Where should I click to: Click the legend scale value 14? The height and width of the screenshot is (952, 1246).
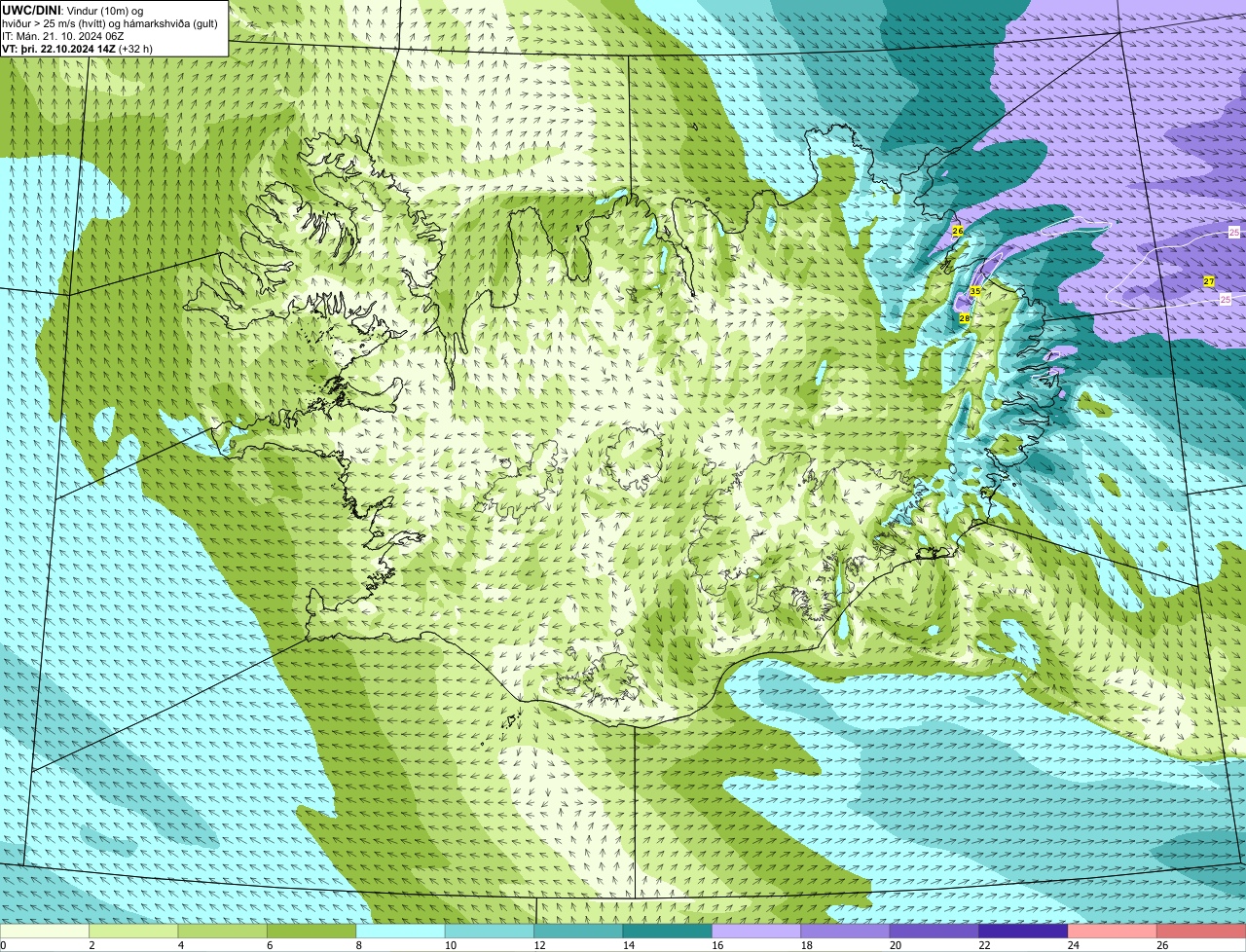pyautogui.click(x=629, y=945)
